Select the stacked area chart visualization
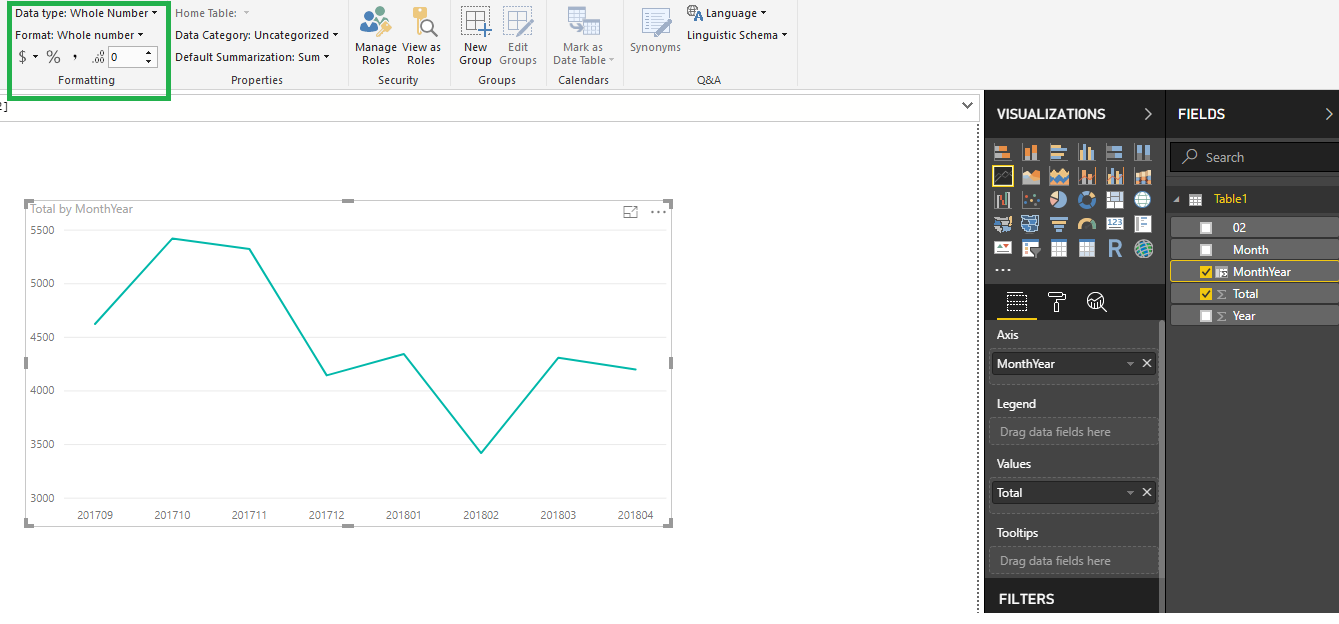 [x=1058, y=177]
